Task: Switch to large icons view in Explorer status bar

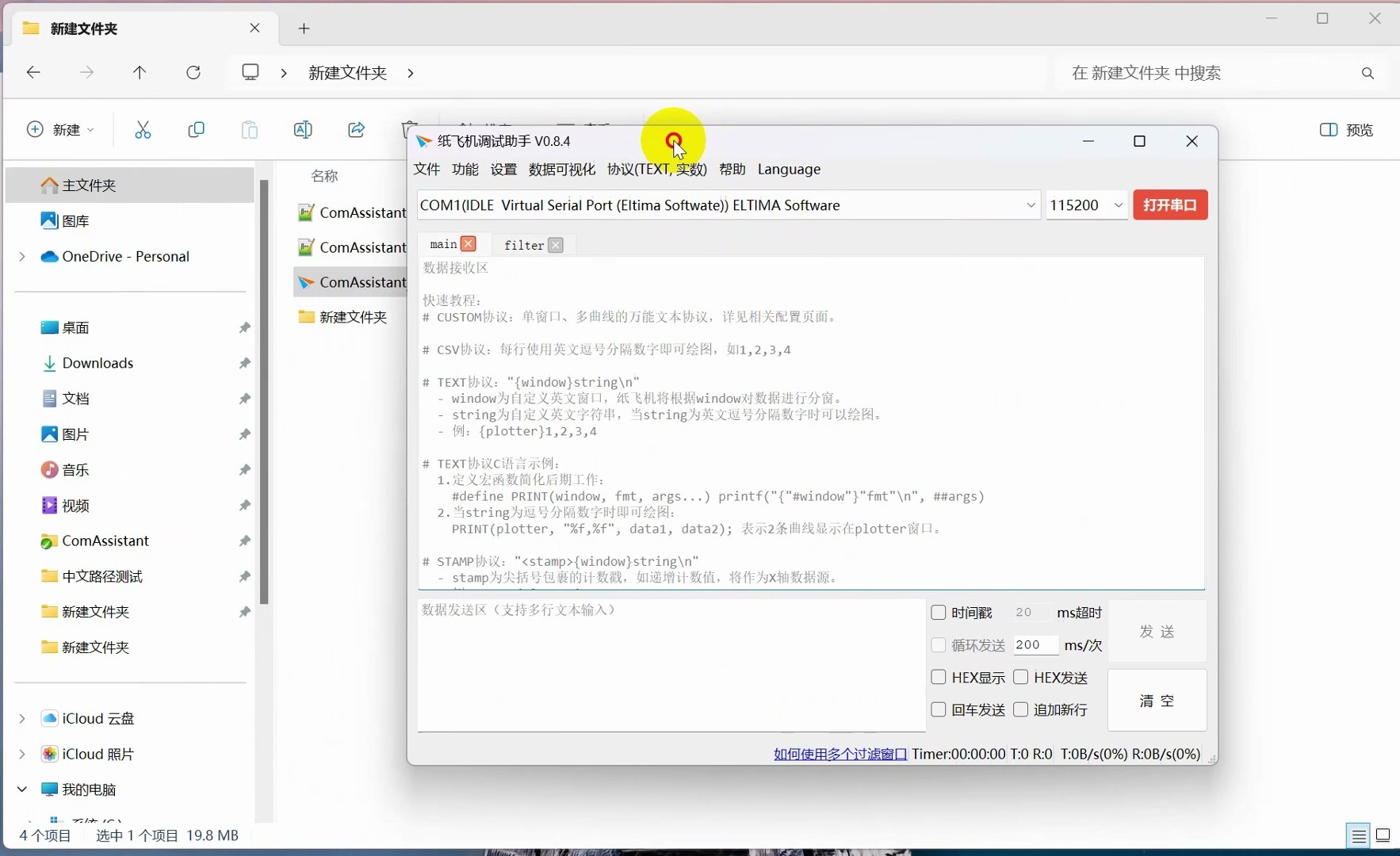Action: [1383, 835]
